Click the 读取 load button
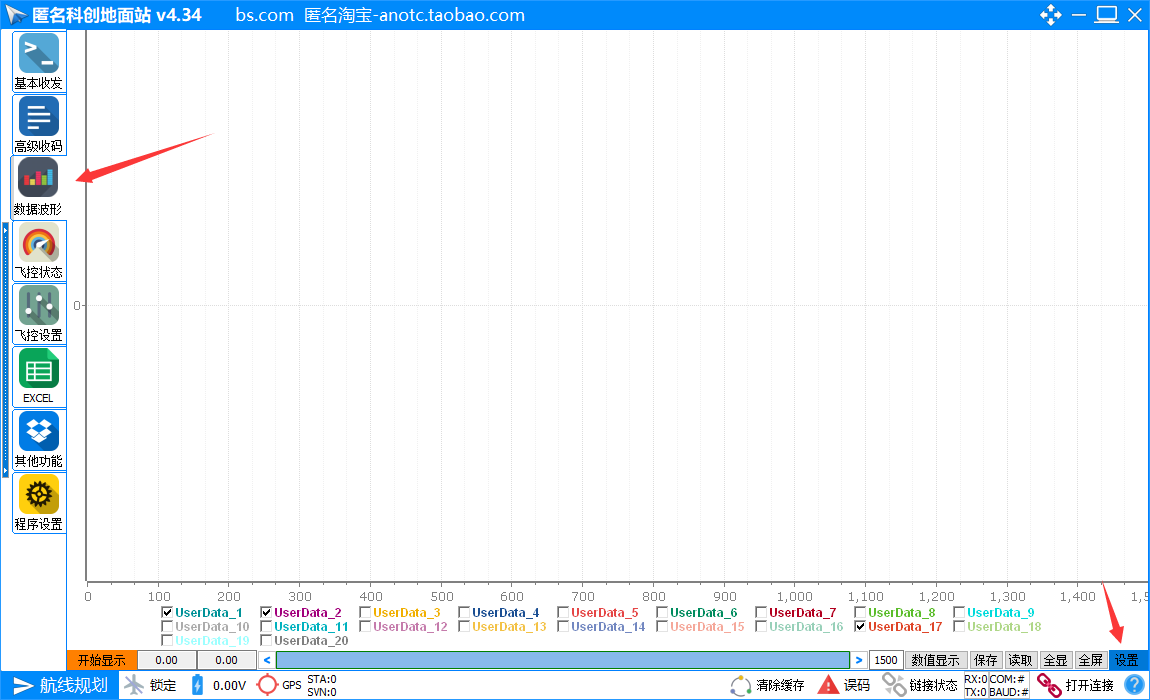Image resolution: width=1150 pixels, height=700 pixels. [x=1020, y=660]
